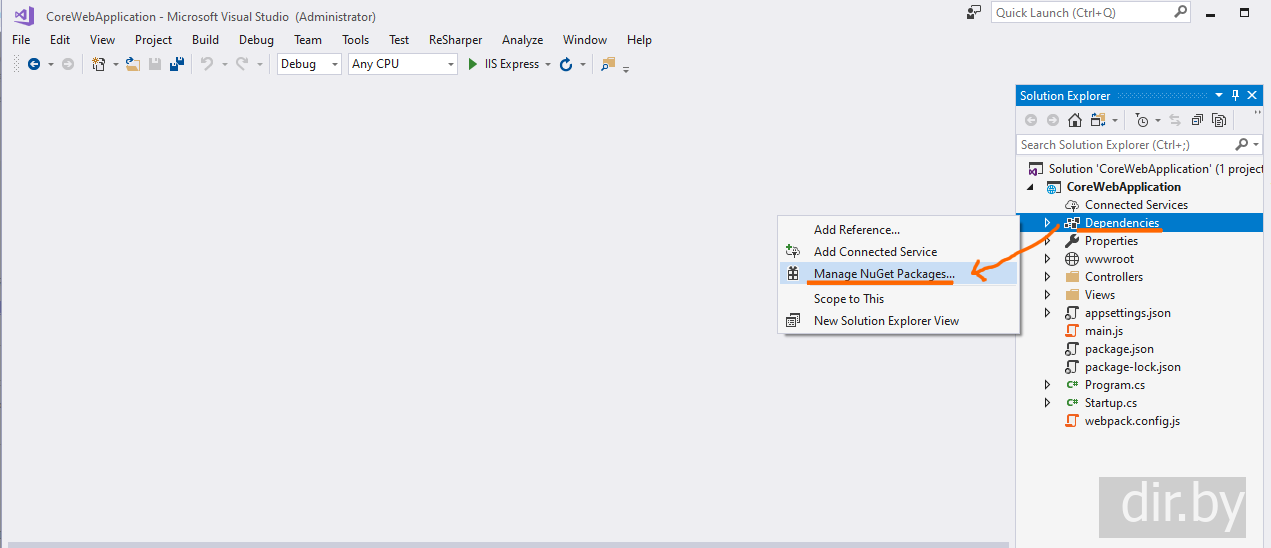Open the ReSharper menu
The image size is (1271, 548).
coord(455,40)
